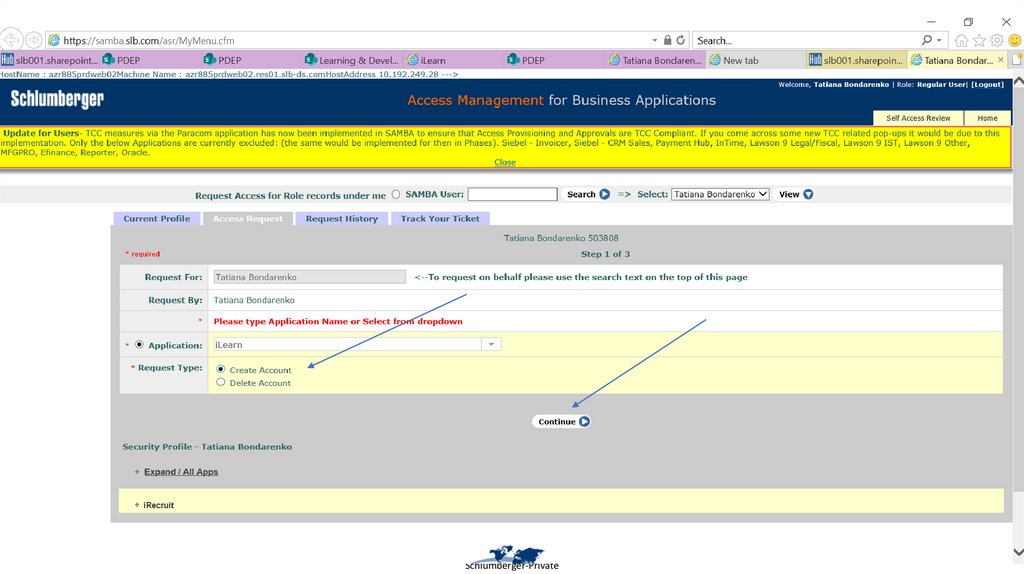Refresh the page with reload icon

click(680, 40)
